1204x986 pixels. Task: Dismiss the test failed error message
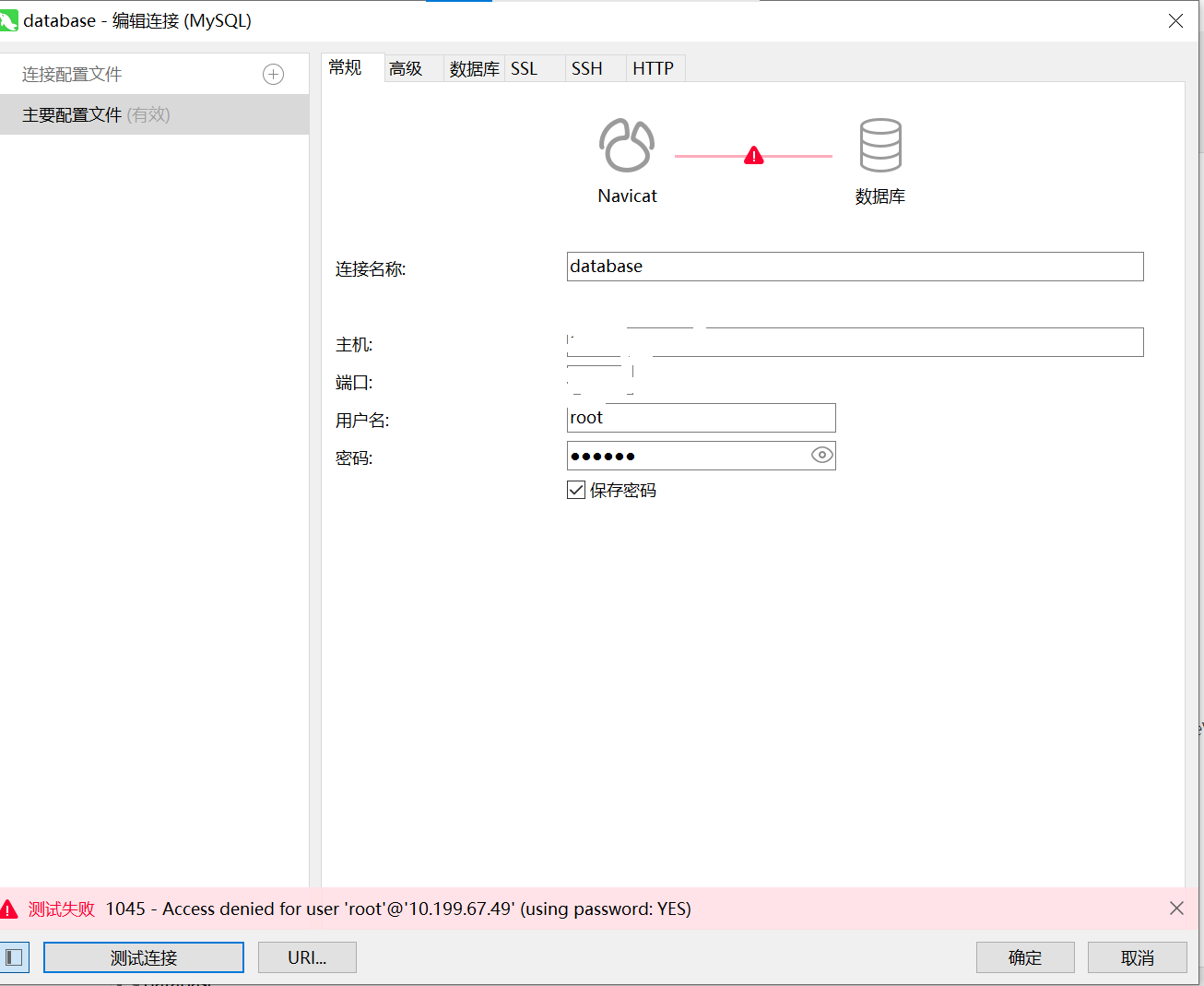pyautogui.click(x=1176, y=909)
